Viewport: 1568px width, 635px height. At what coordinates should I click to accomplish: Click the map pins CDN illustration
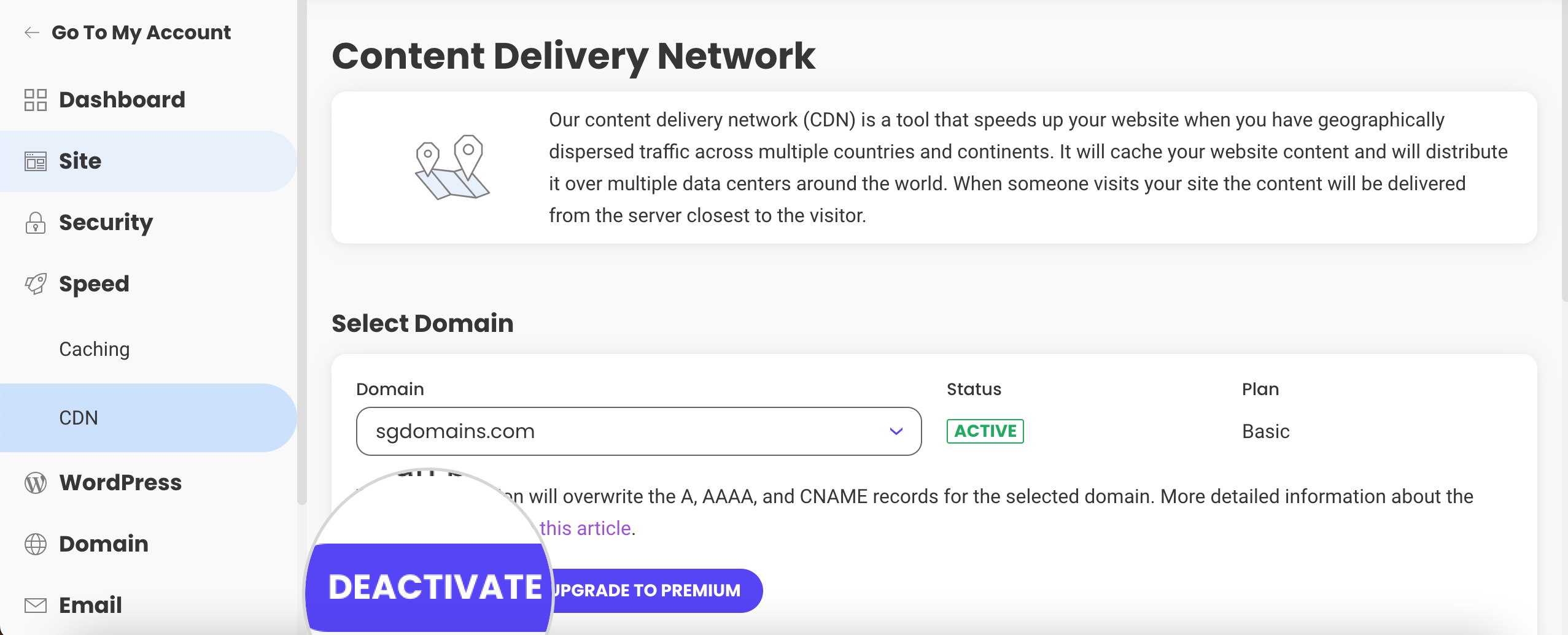pyautogui.click(x=452, y=167)
